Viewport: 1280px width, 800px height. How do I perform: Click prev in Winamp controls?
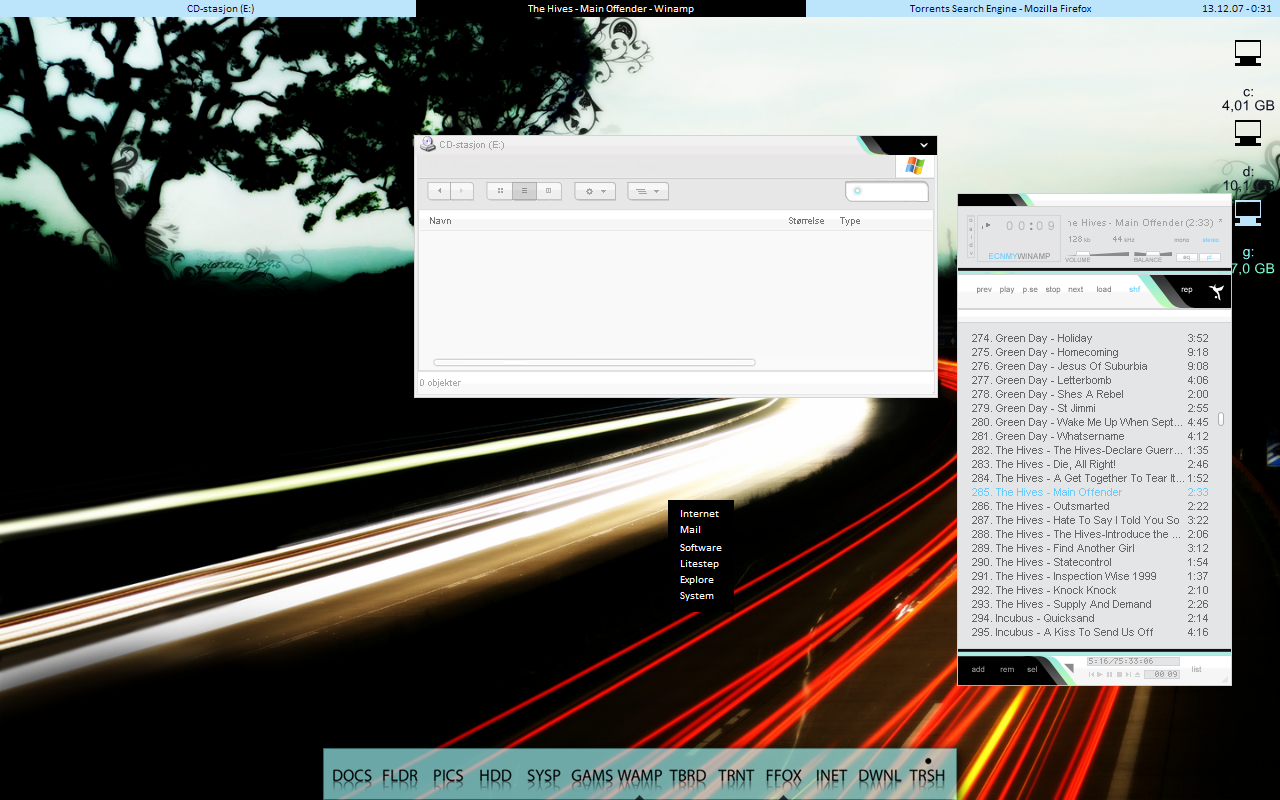[x=984, y=290]
